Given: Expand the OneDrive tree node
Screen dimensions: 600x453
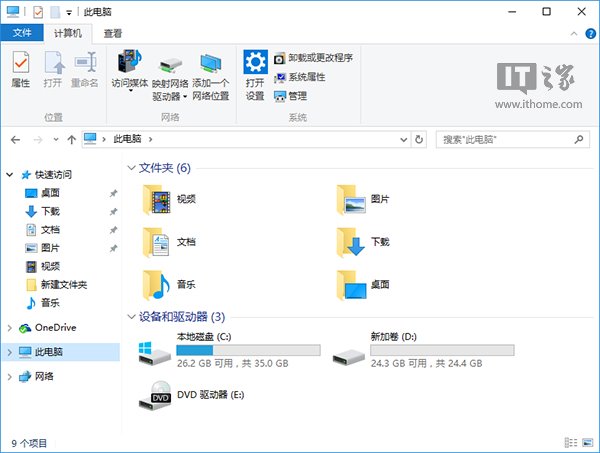Looking at the screenshot, I should (10, 327).
